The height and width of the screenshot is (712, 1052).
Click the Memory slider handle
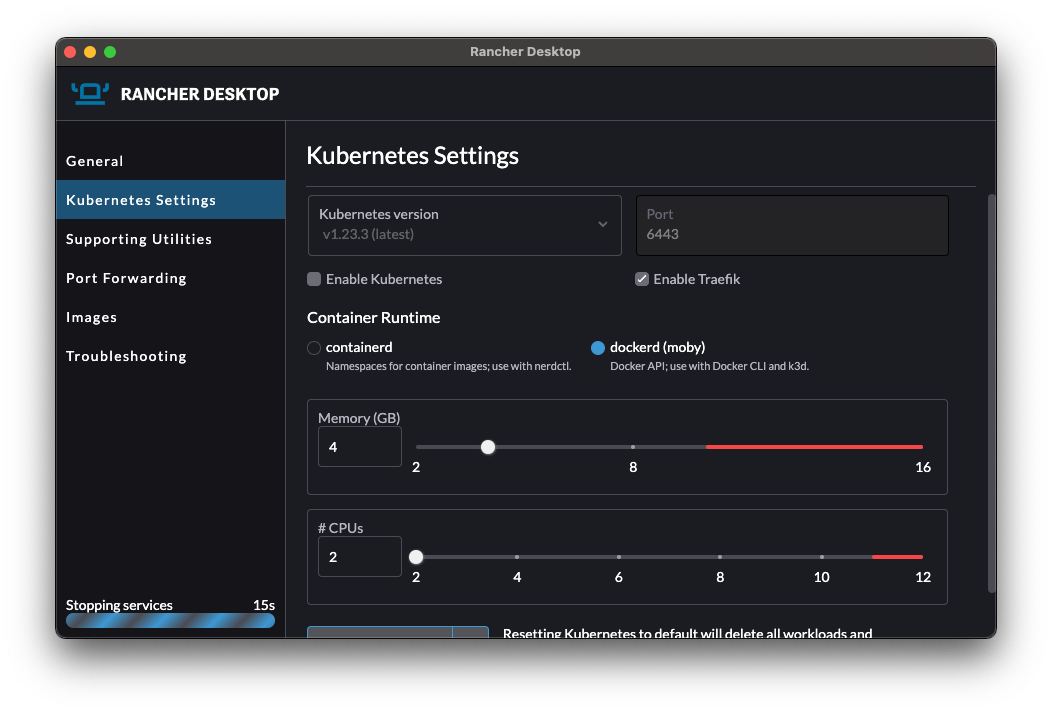488,447
